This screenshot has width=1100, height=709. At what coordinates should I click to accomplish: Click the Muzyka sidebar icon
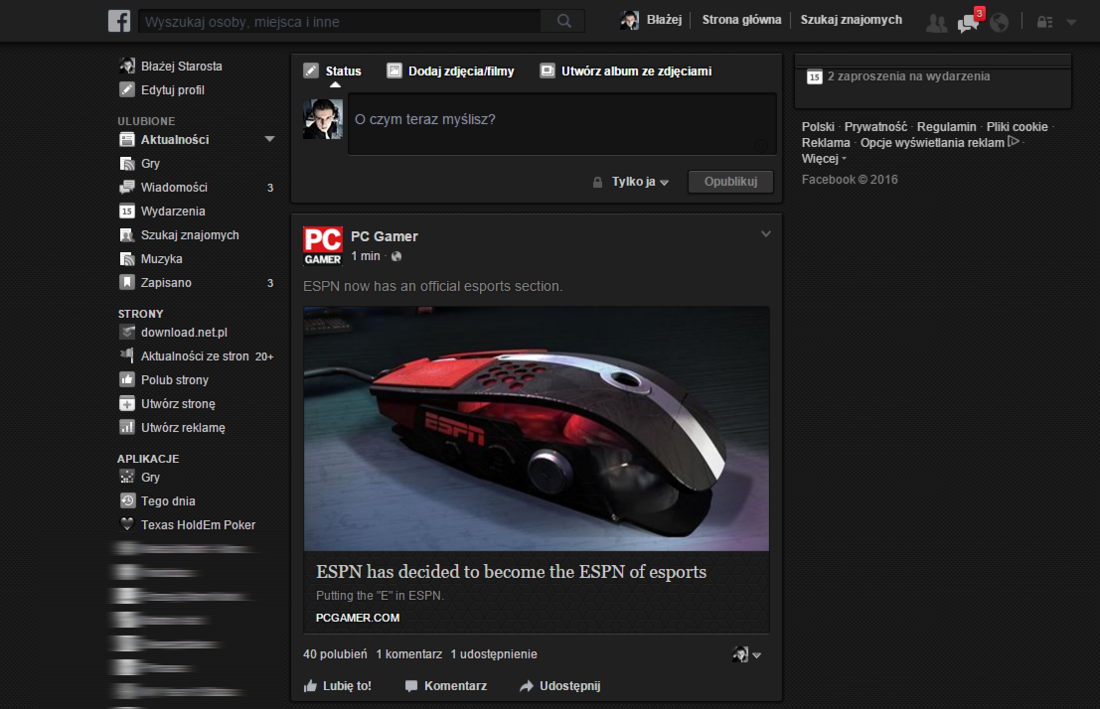pos(127,259)
